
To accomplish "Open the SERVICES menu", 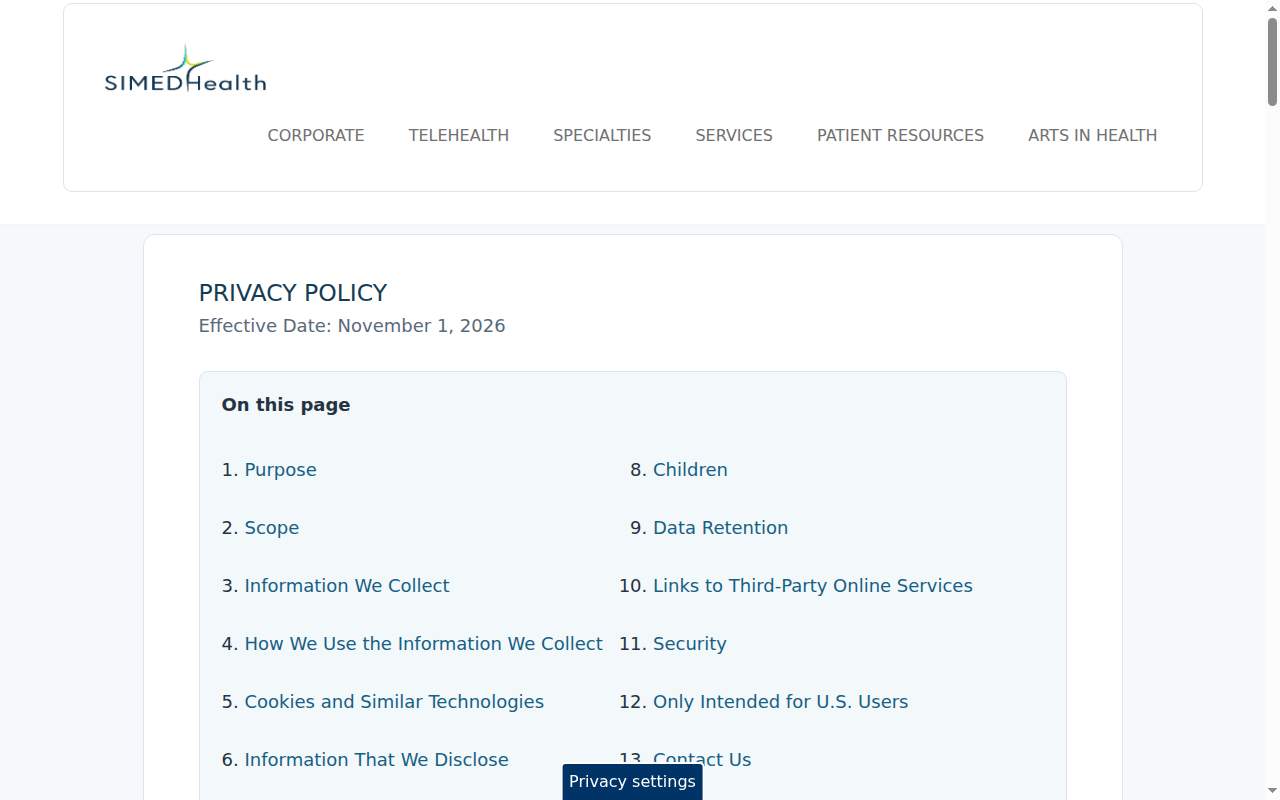I will coord(734,135).
